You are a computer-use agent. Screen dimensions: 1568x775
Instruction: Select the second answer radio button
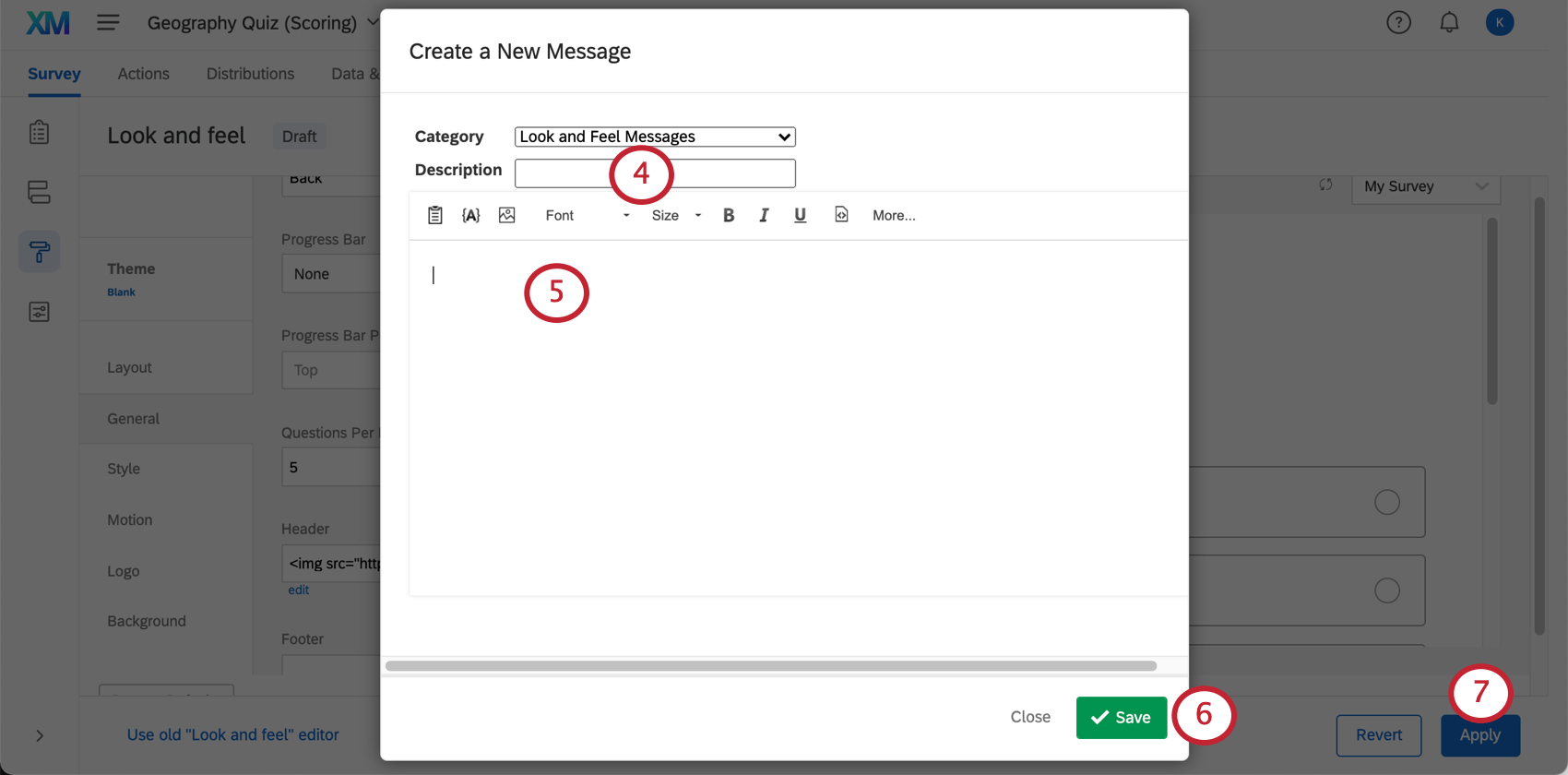pyautogui.click(x=1387, y=590)
